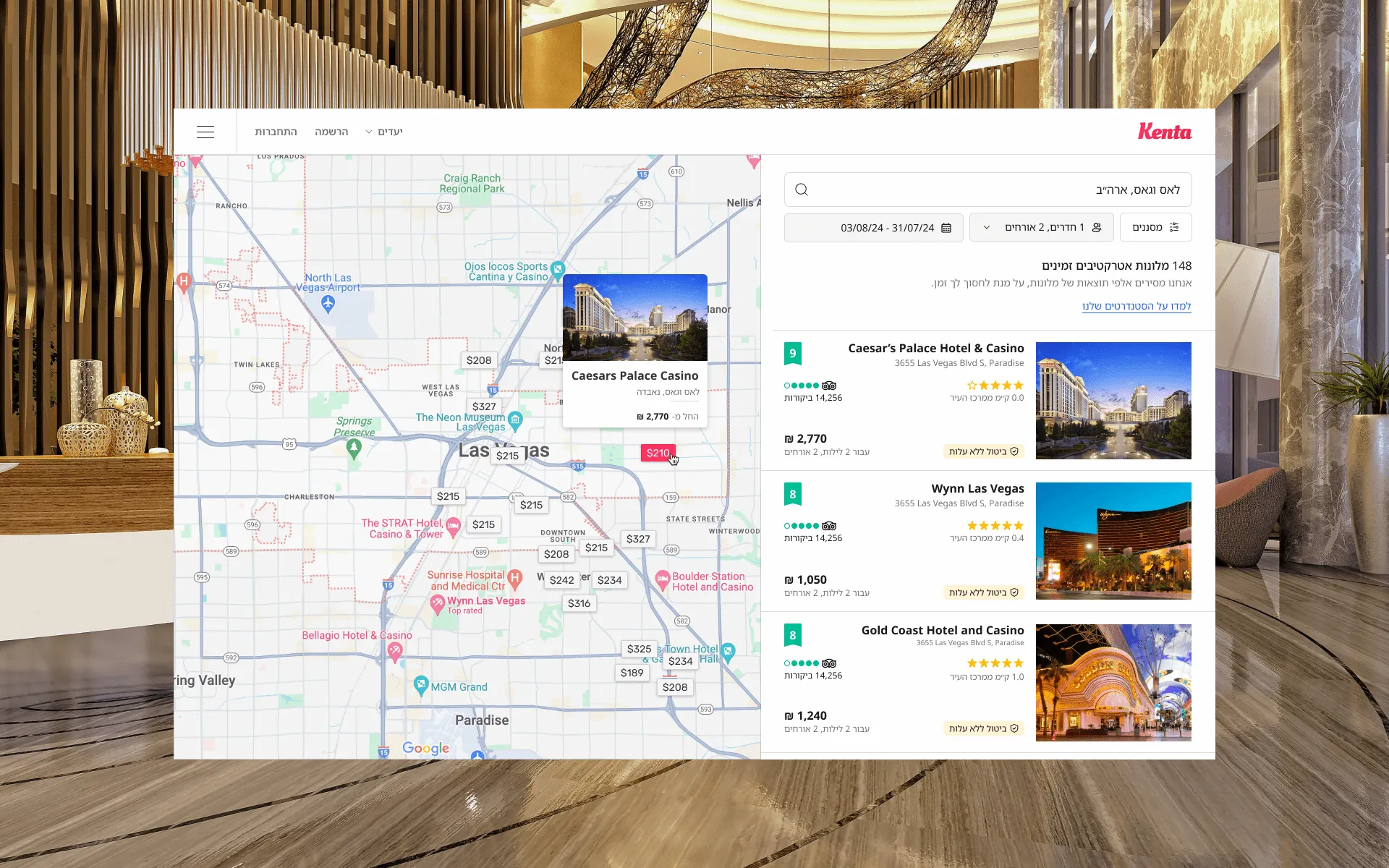The width and height of the screenshot is (1389, 868).
Task: Open the למדו על הסטנדרטים שלנו link
Action: [x=1136, y=306]
